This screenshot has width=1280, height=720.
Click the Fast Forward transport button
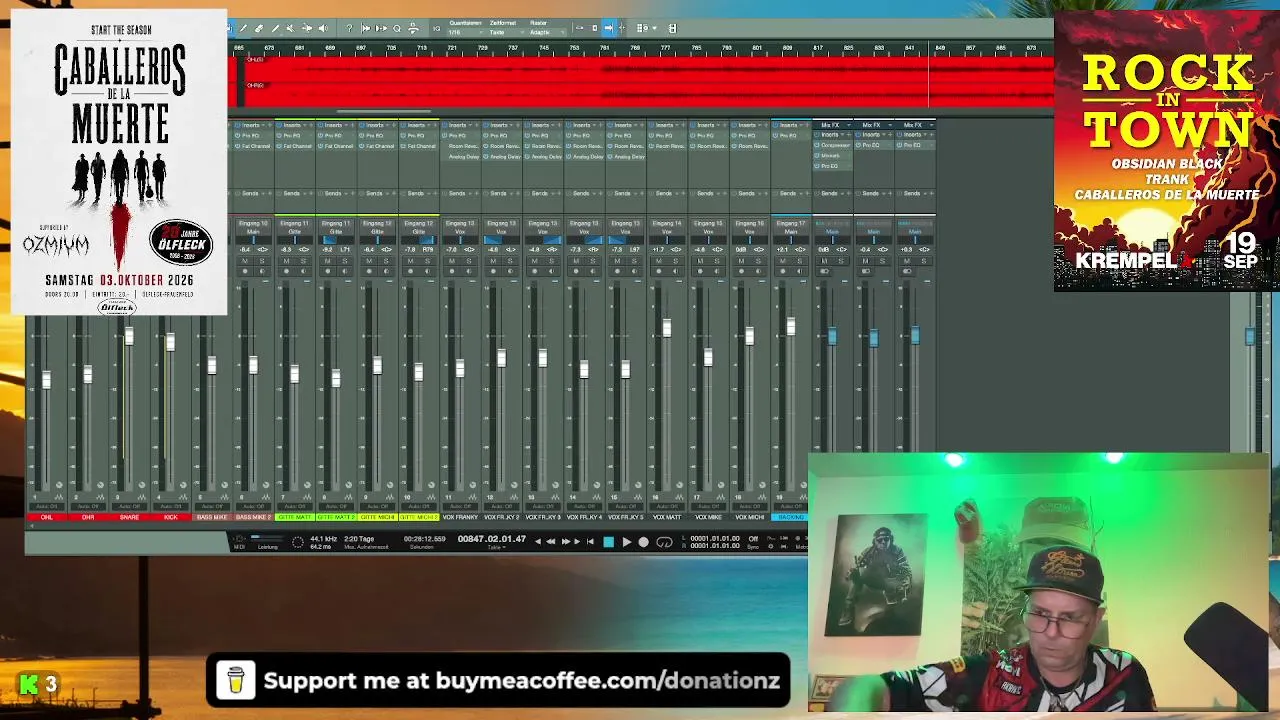point(565,542)
